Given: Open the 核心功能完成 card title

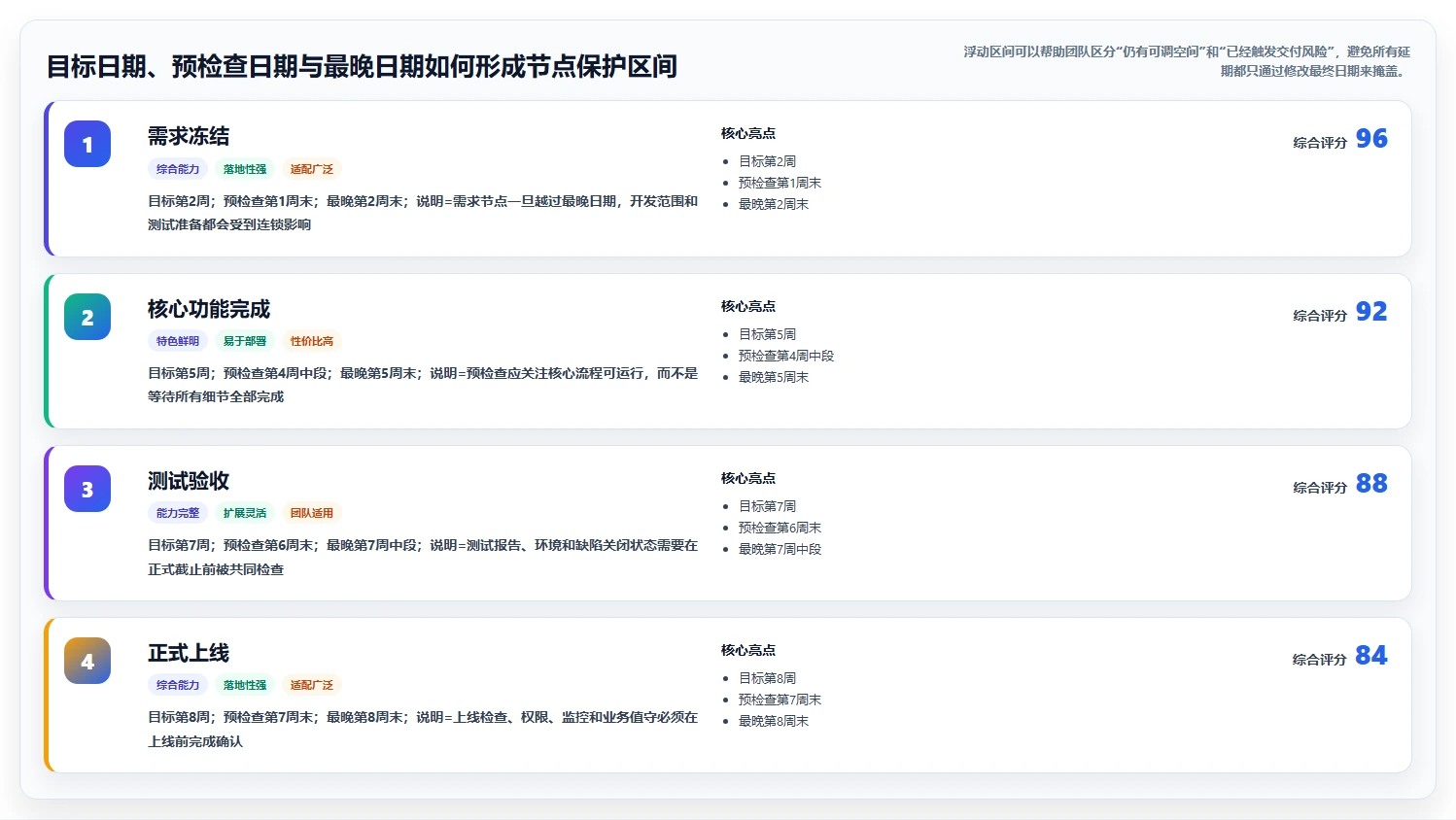Looking at the screenshot, I should point(209,309).
